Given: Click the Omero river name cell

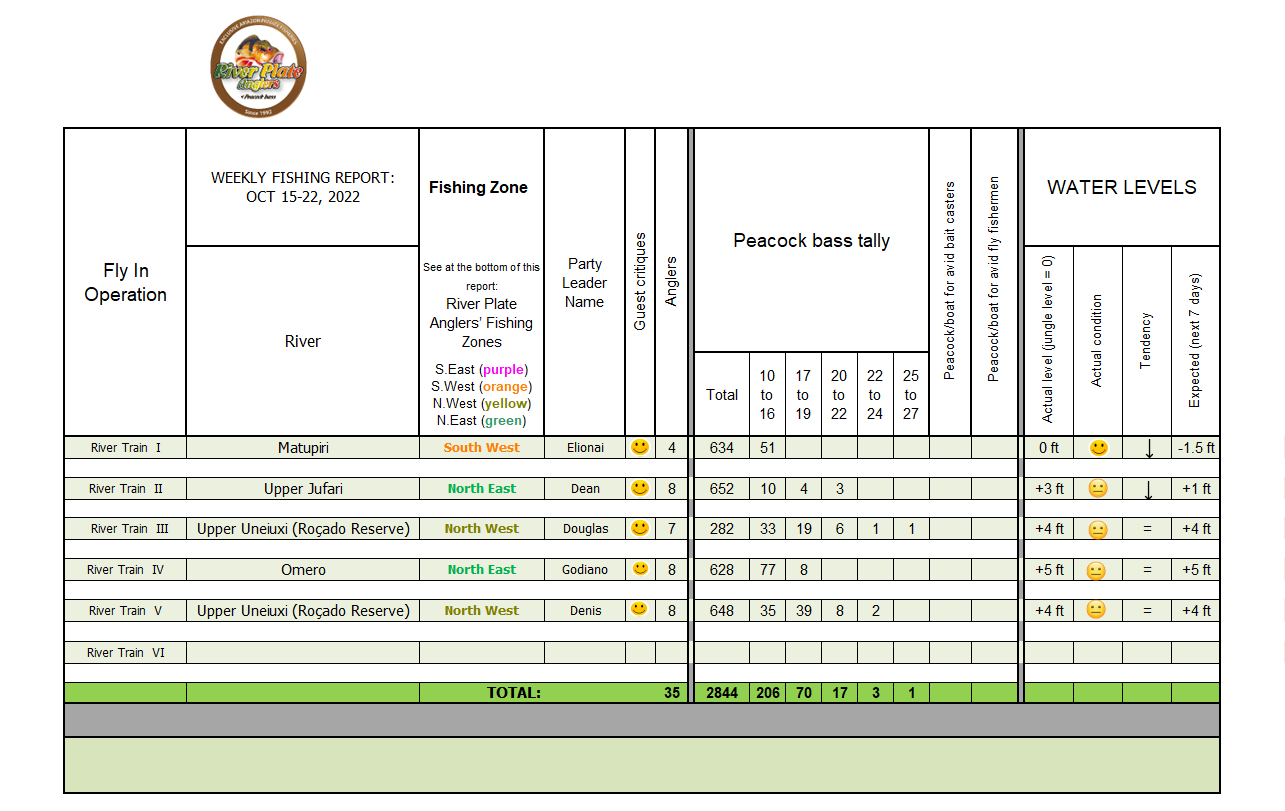Looking at the screenshot, I should 303,570.
